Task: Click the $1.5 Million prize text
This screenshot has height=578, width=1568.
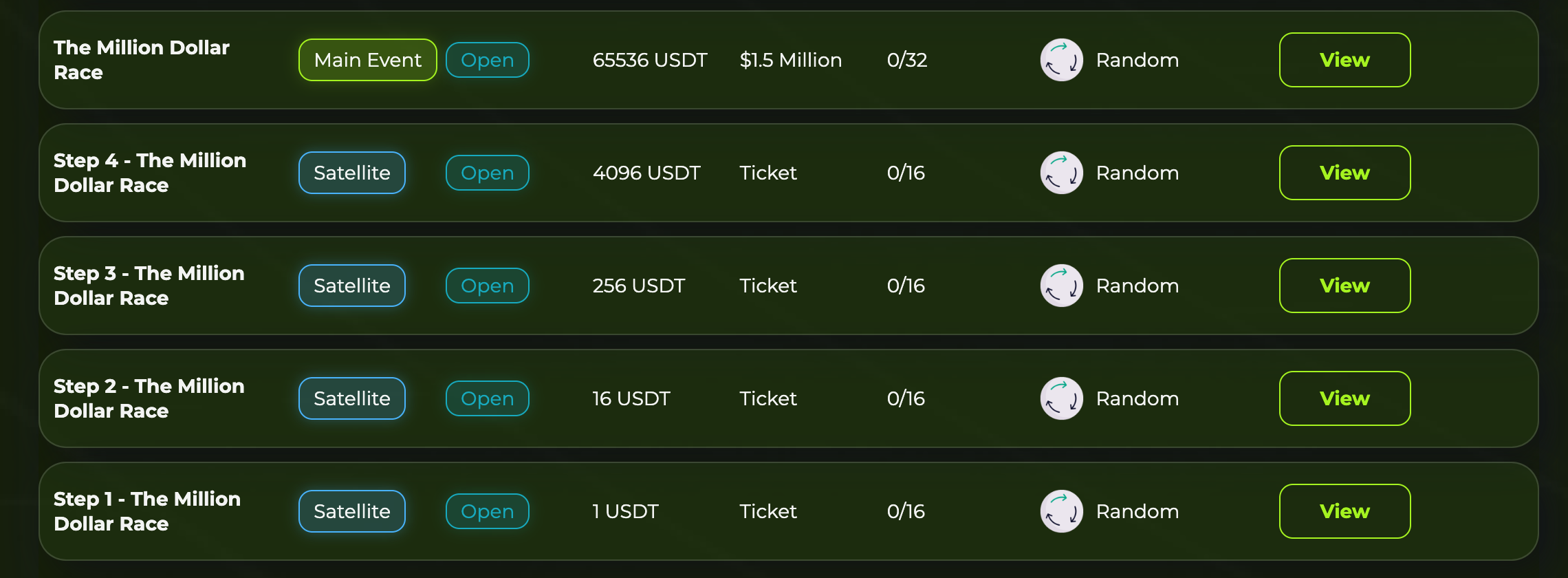Action: point(790,60)
